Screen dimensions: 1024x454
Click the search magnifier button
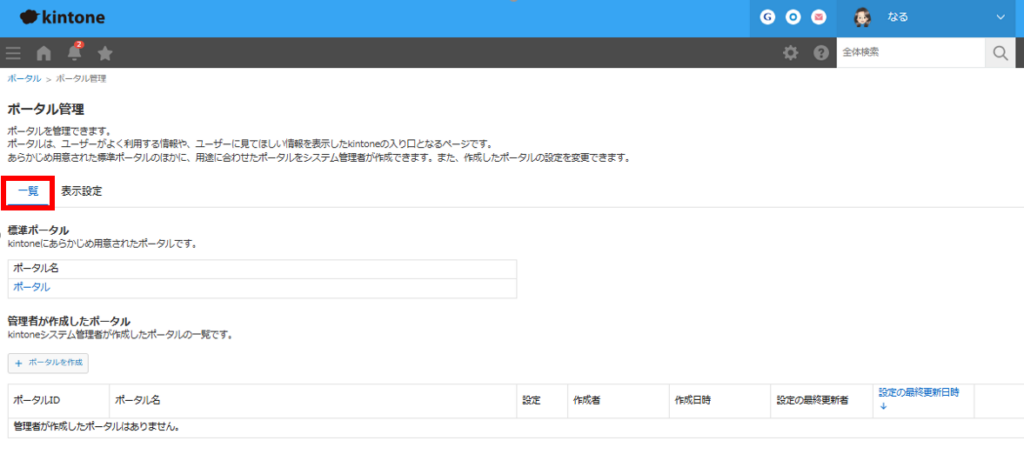[x=999, y=53]
